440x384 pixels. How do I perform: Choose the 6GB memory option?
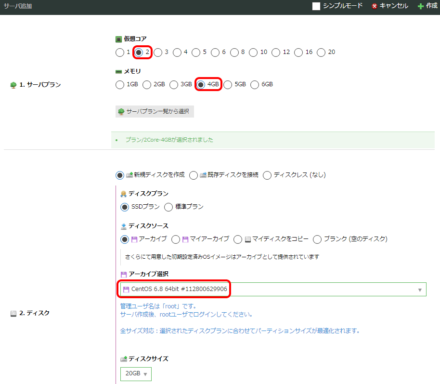coord(255,85)
